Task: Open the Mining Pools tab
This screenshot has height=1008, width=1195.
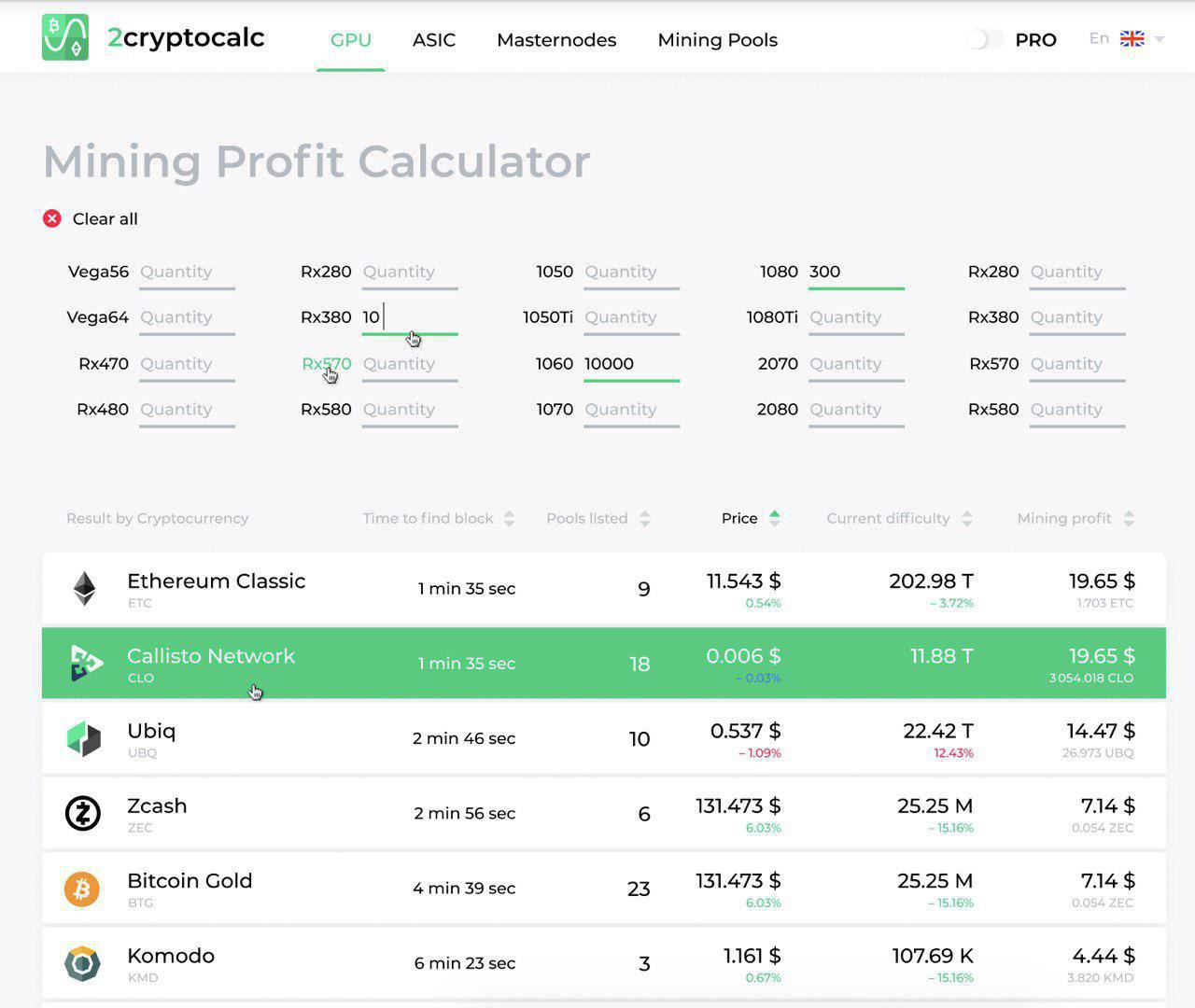Action: tap(718, 39)
